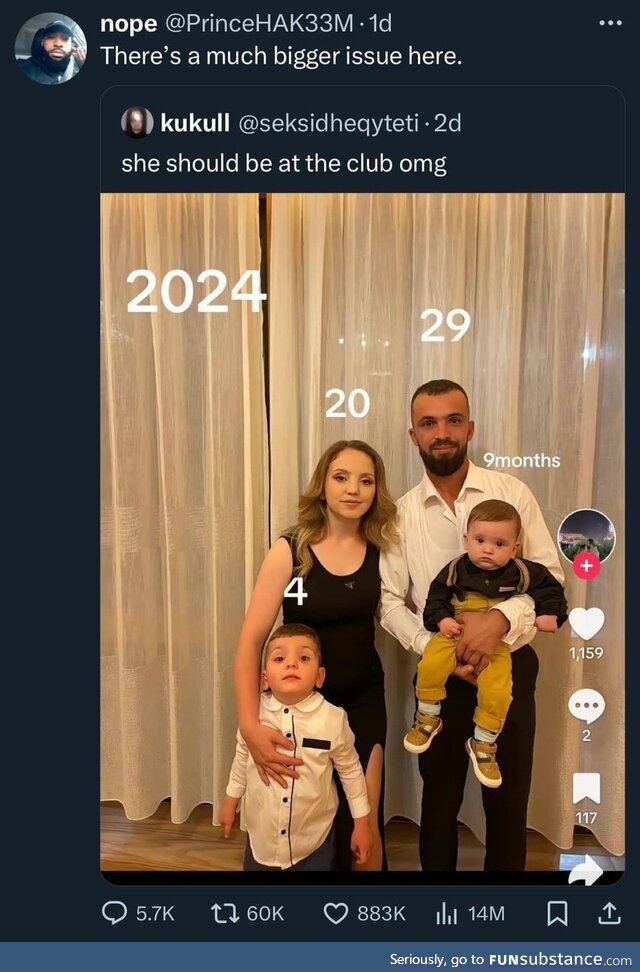
Task: Open the @seksidheqyteti handle link
Action: tap(329, 123)
